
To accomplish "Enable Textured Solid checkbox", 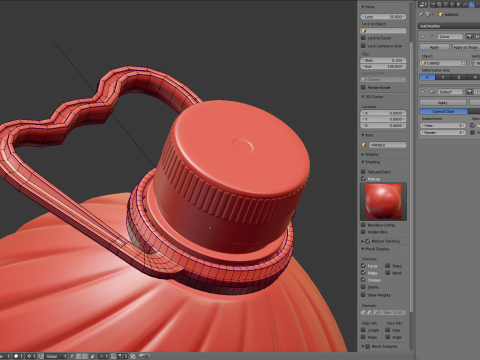I will (x=364, y=171).
